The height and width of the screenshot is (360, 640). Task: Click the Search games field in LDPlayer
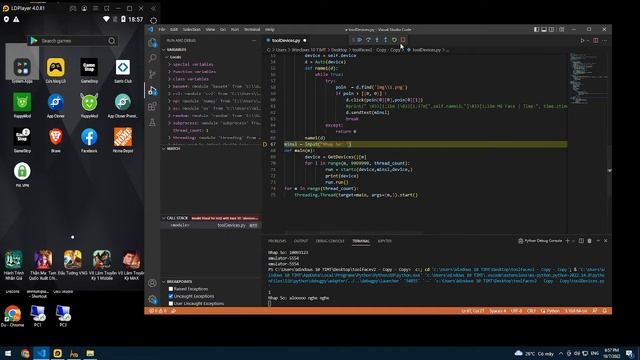coord(73,41)
